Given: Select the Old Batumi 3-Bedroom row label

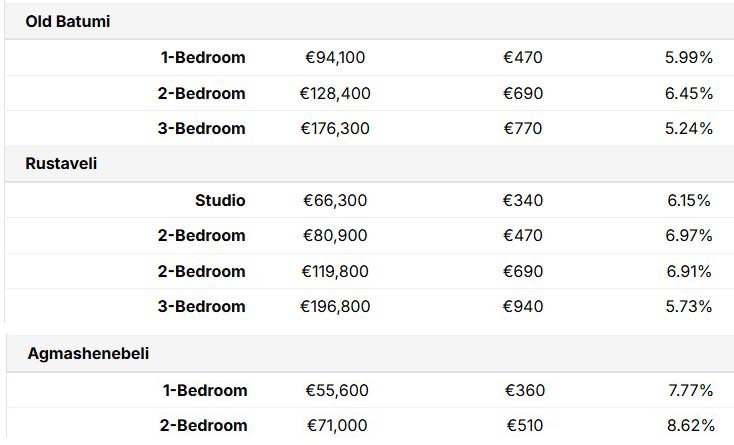Looking at the screenshot, I should [x=202, y=128].
